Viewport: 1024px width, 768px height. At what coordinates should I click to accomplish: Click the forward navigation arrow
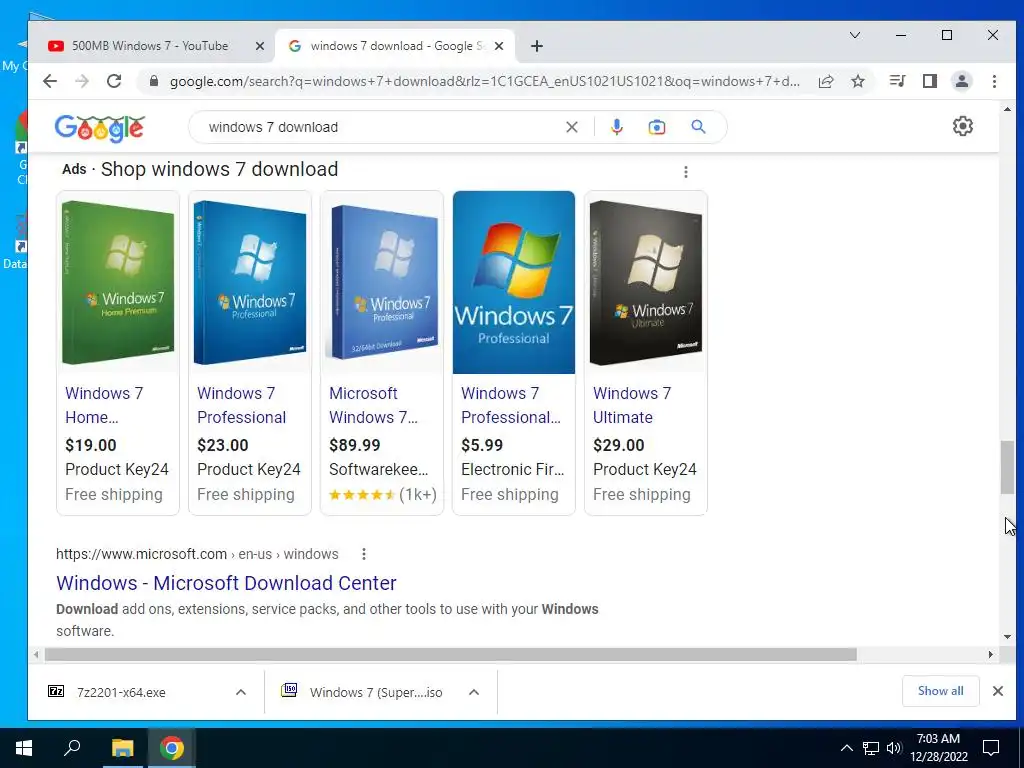[x=82, y=81]
